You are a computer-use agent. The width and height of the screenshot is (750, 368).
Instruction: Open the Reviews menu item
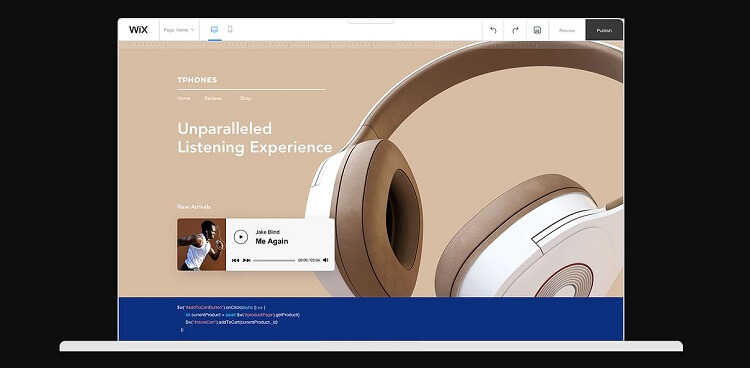point(213,98)
